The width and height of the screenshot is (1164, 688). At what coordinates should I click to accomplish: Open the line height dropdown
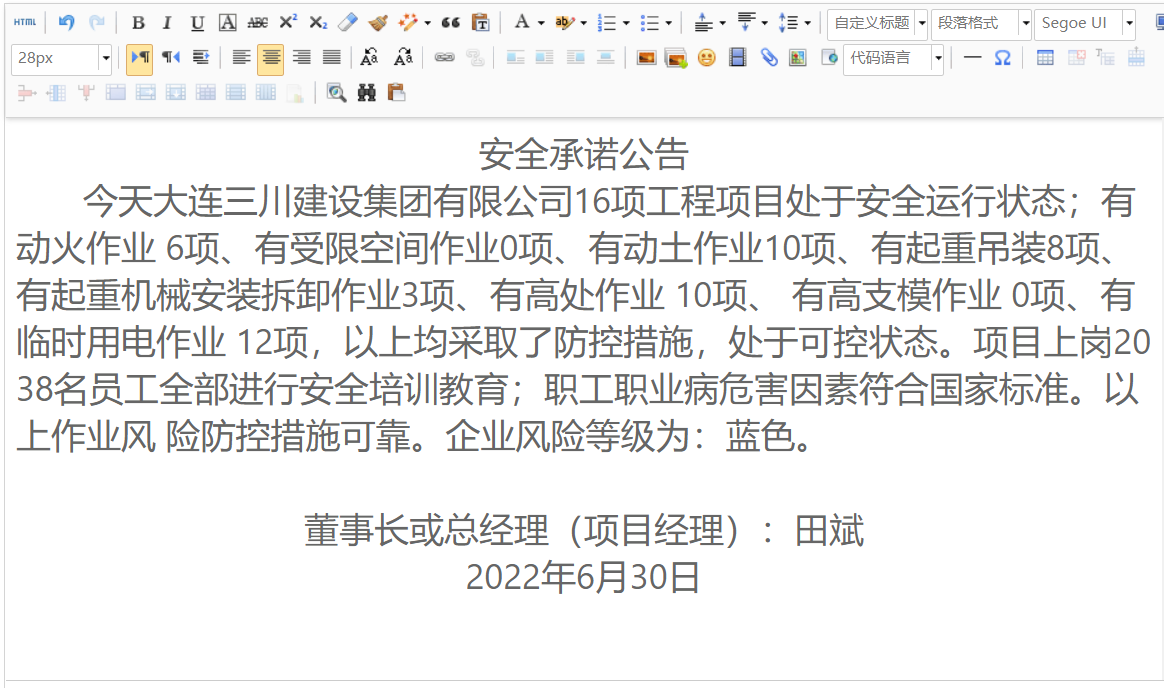tap(807, 23)
